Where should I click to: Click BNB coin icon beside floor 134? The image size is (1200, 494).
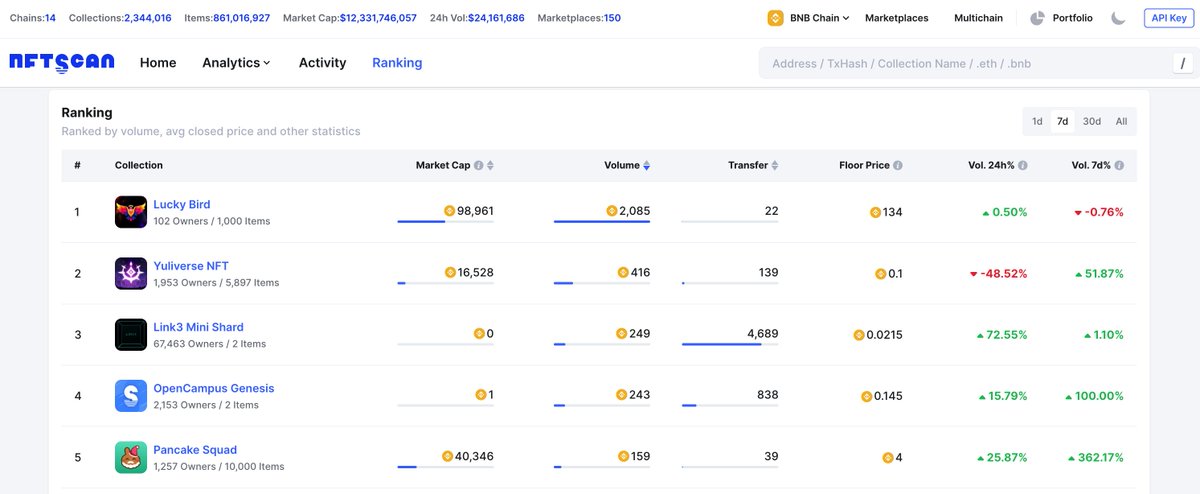click(876, 212)
